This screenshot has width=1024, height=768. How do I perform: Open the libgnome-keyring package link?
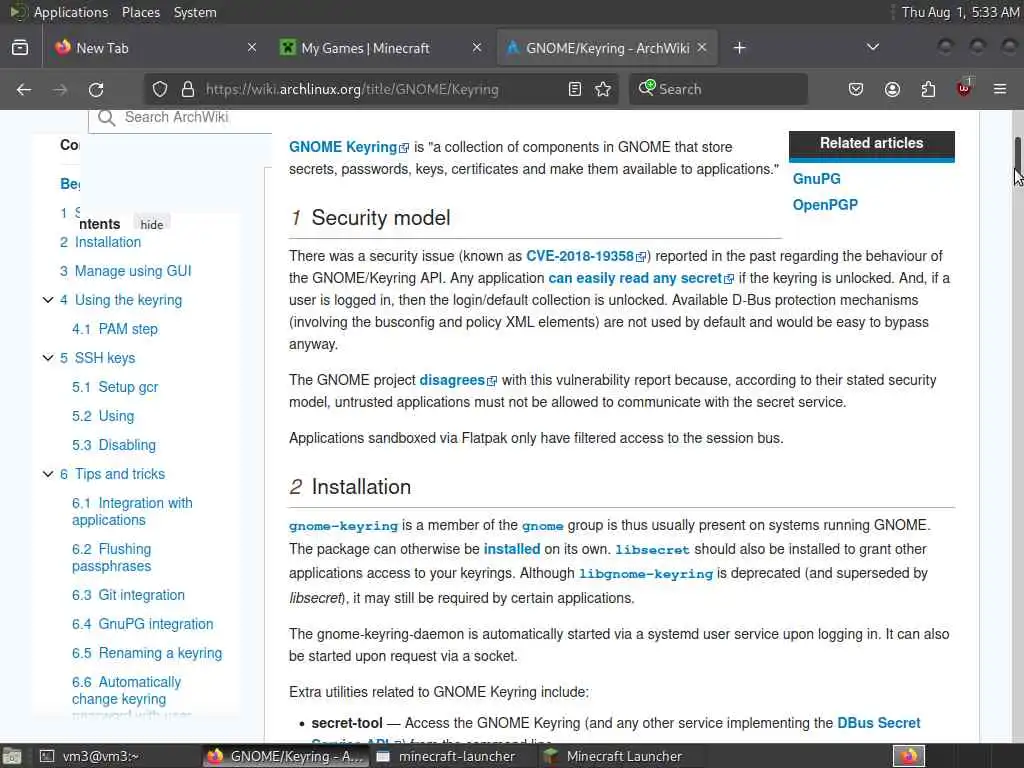[x=645, y=573]
